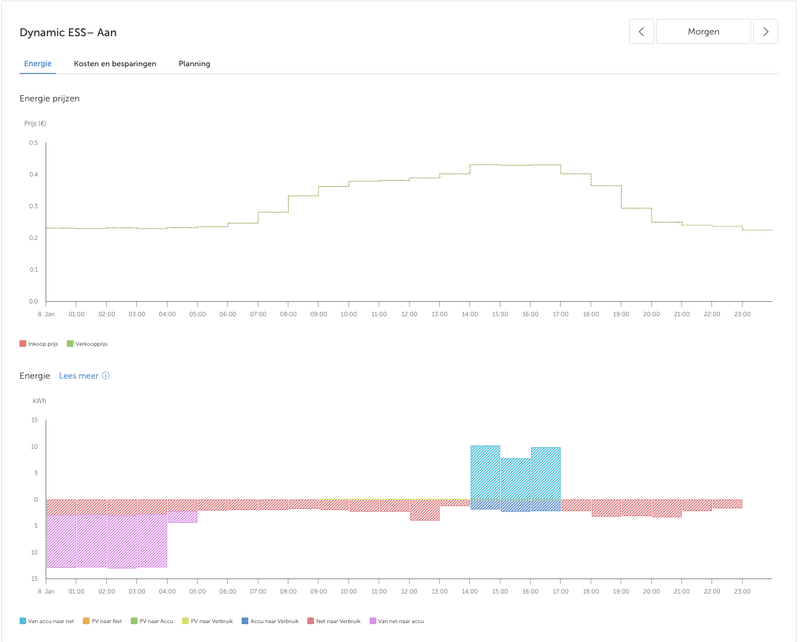
Task: Click the Lees meer link
Action: point(79,376)
